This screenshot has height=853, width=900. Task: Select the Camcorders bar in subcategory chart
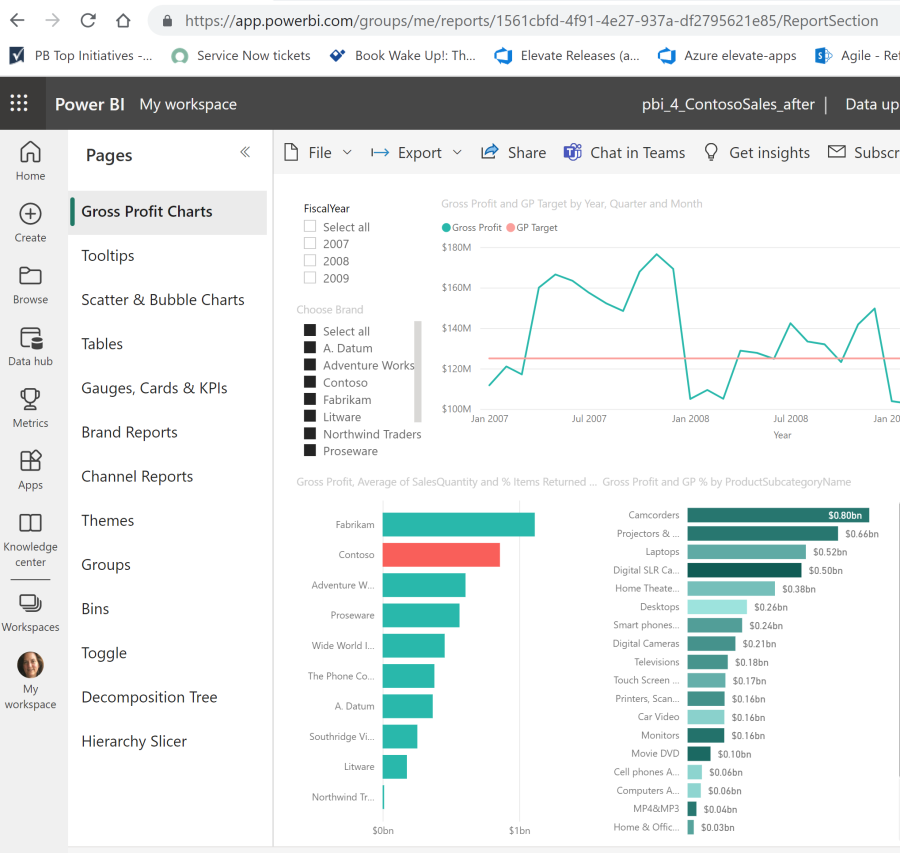[x=778, y=515]
